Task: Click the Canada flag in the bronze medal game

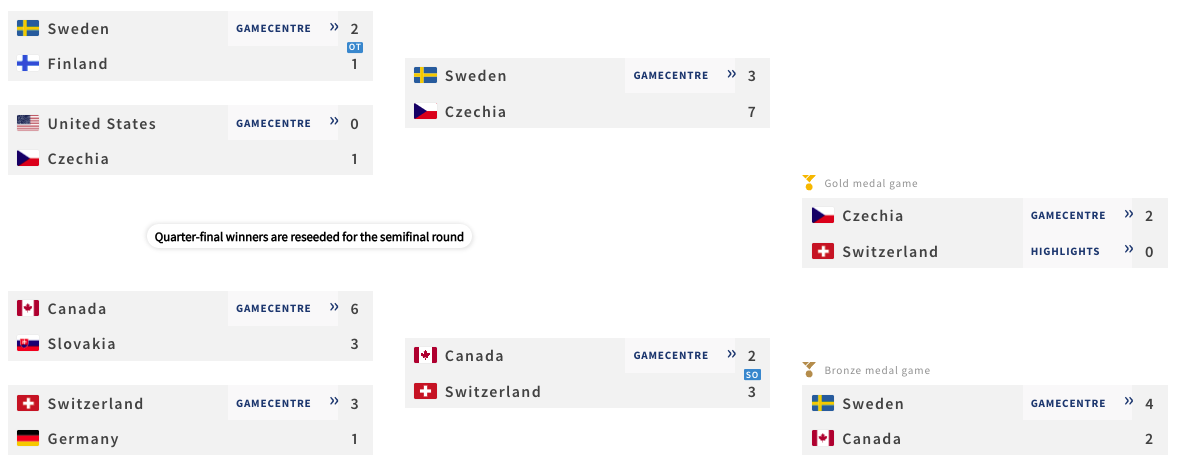Action: coord(823,438)
